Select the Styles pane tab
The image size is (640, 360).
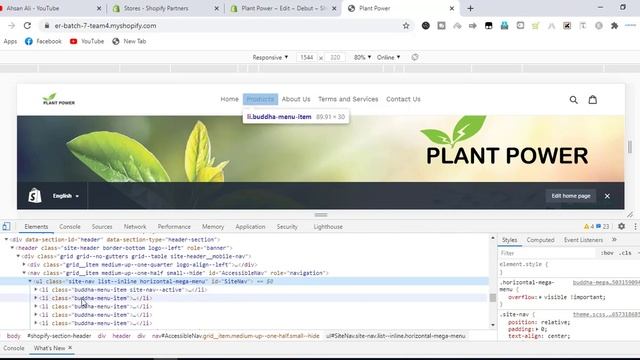[509, 240]
